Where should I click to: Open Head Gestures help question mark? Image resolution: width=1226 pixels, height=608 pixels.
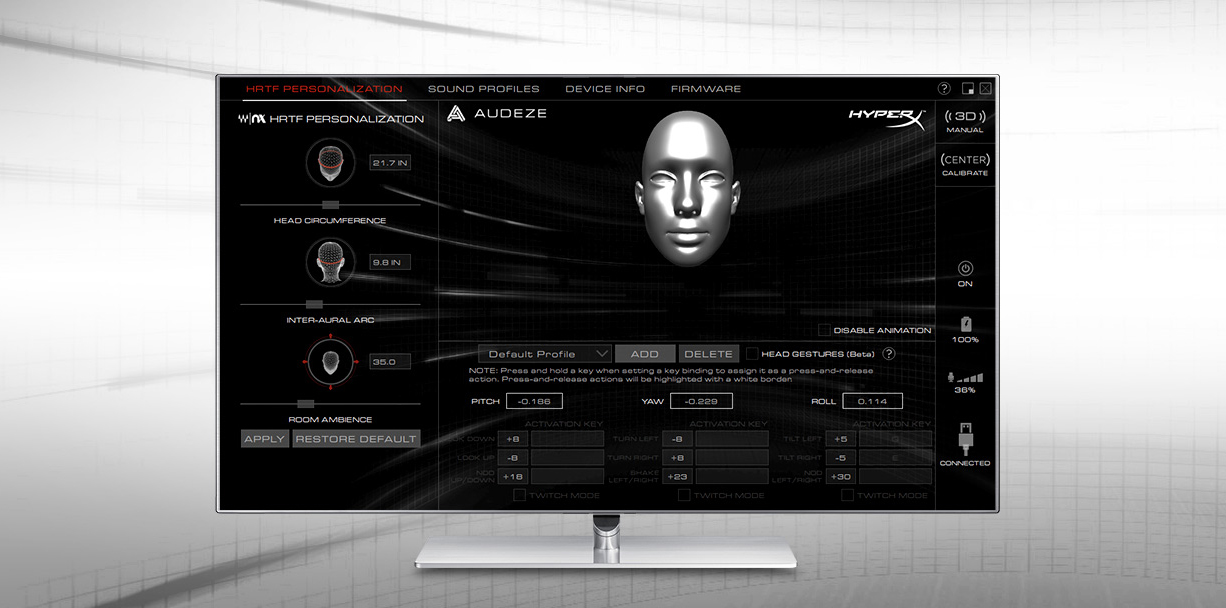(x=888, y=353)
